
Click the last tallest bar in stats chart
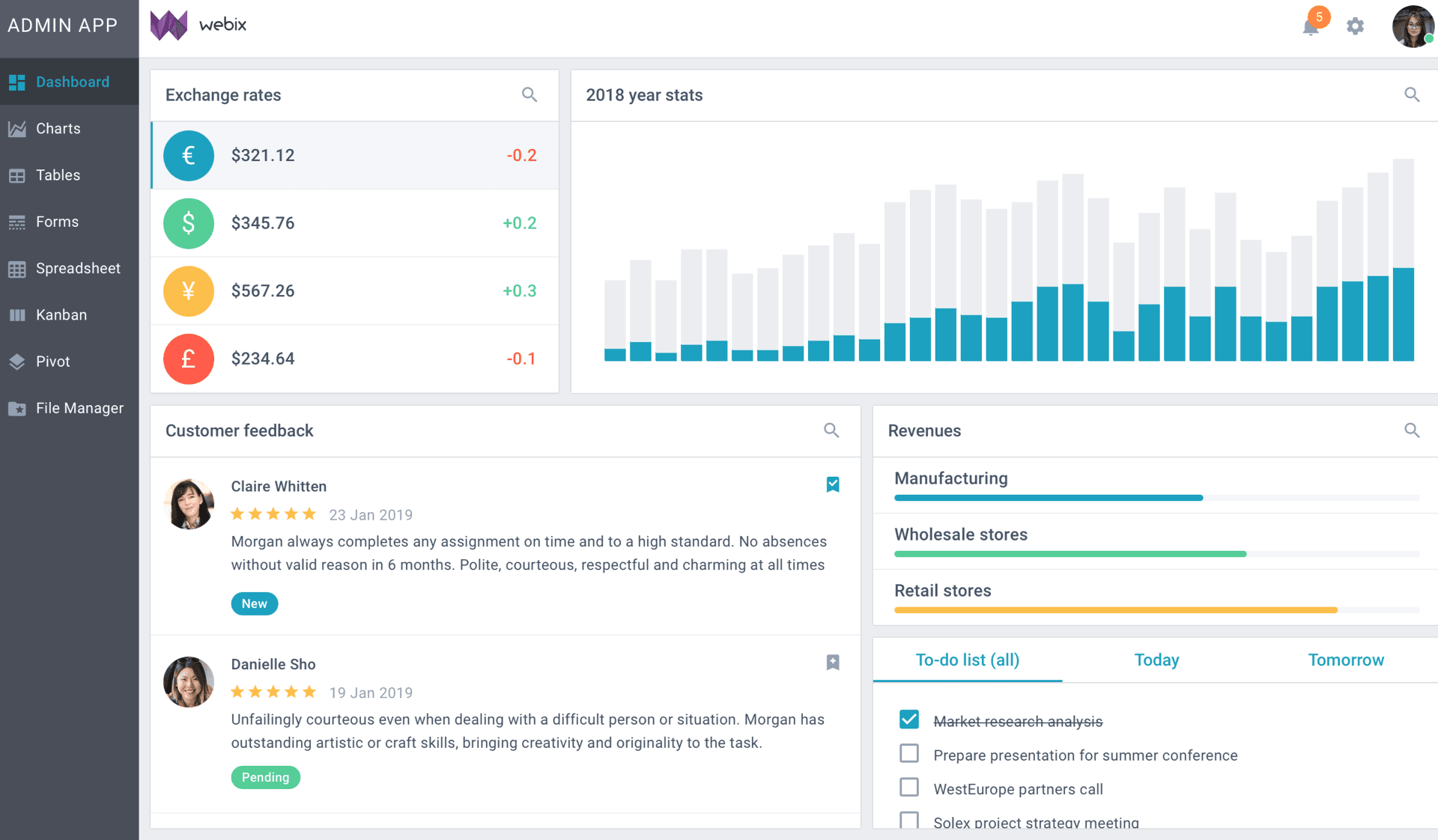click(x=1403, y=260)
